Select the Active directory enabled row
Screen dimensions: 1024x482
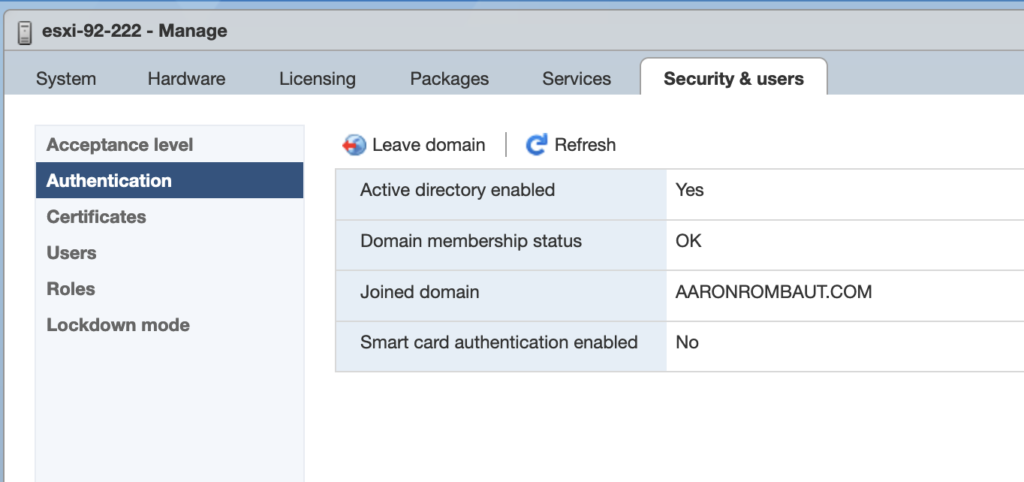point(457,190)
